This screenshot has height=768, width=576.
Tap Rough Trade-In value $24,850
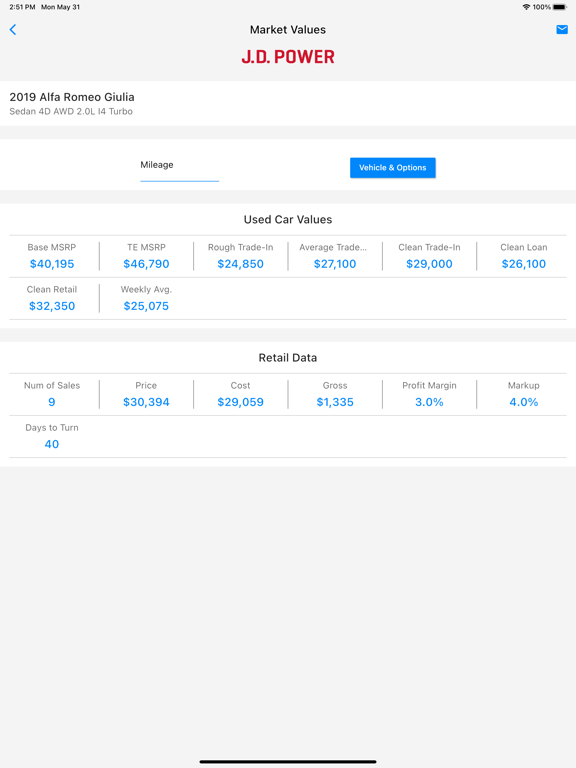pos(240,264)
